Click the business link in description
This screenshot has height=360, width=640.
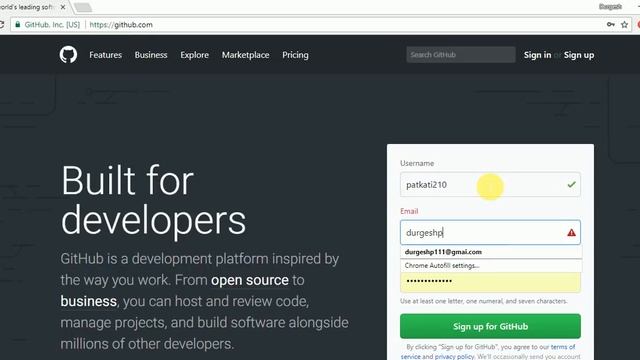coord(89,301)
